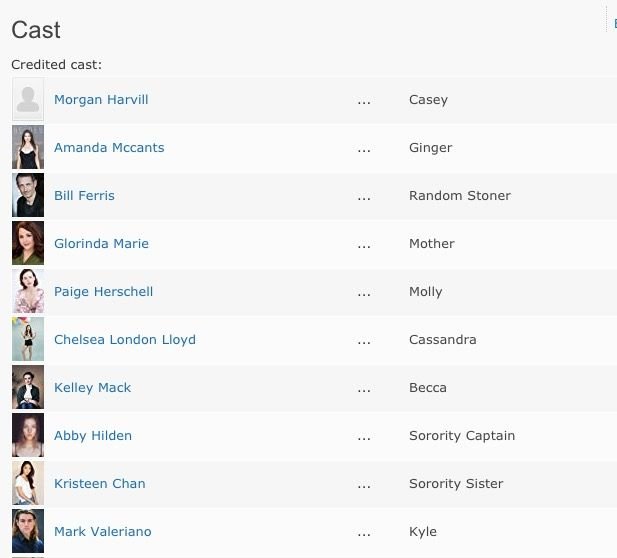Click Morgan Harvill's placeholder avatar icon
The width and height of the screenshot is (617, 558).
pos(28,100)
